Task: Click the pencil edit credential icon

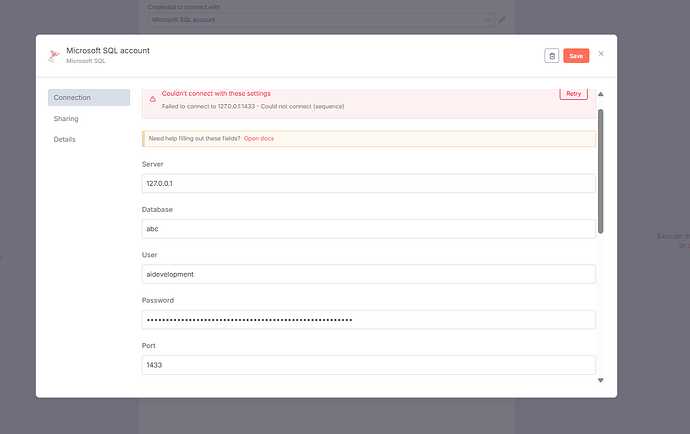Action: [502, 19]
